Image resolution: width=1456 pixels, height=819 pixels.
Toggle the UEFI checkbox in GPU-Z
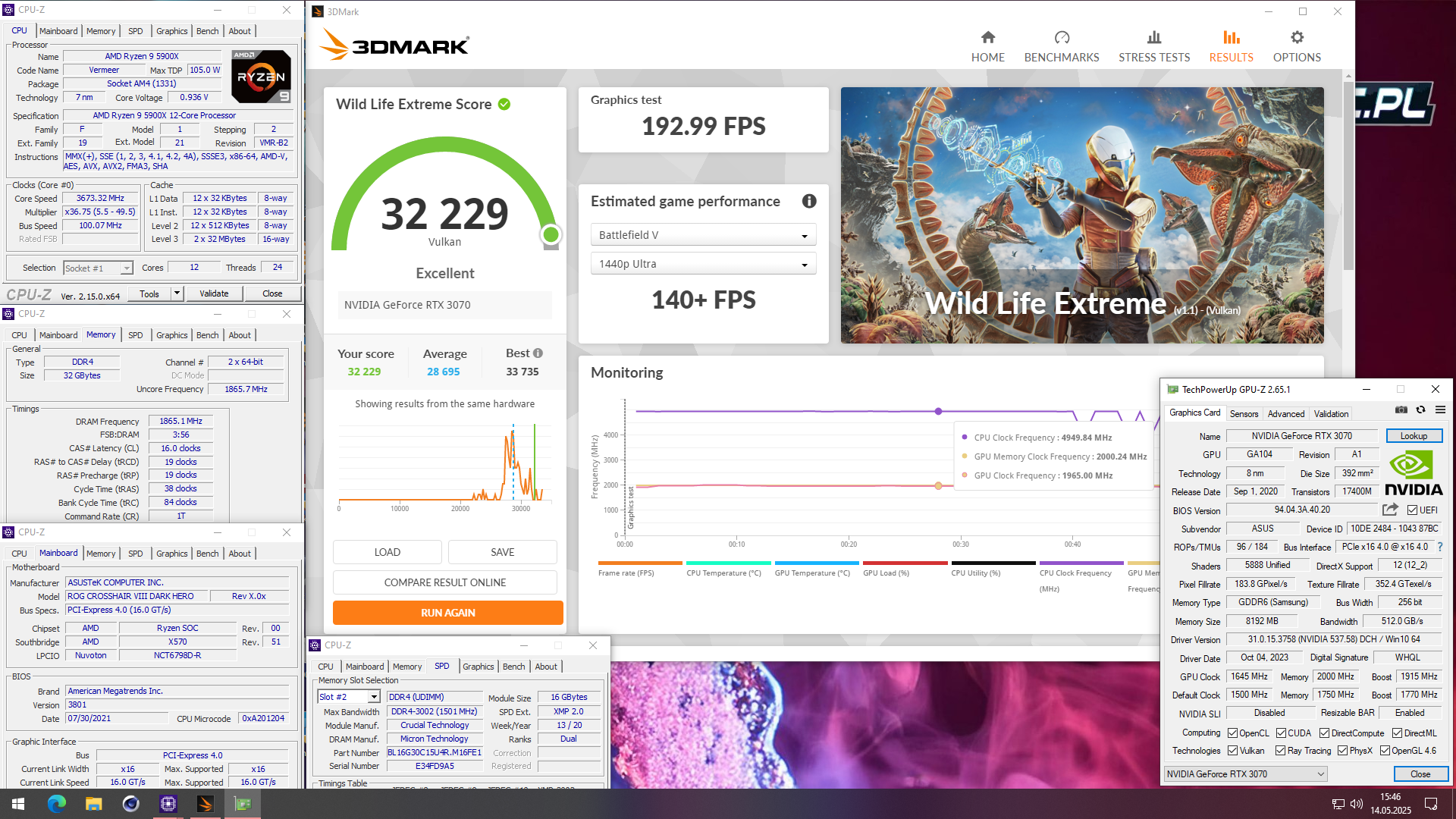tap(1412, 510)
